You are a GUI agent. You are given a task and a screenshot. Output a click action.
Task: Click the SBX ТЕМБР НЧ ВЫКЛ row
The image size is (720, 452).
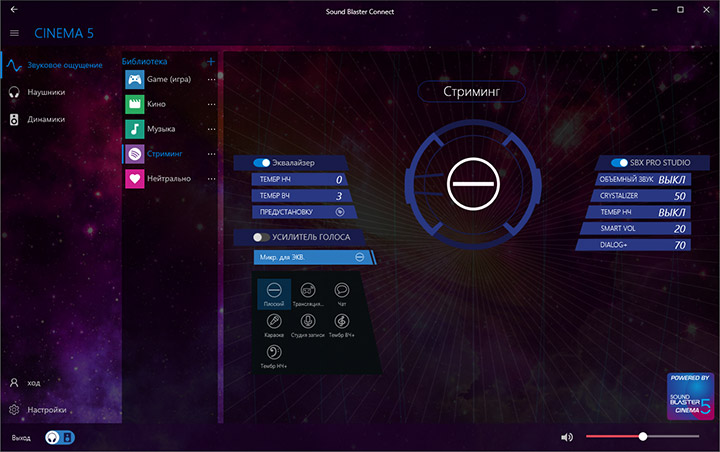[638, 212]
